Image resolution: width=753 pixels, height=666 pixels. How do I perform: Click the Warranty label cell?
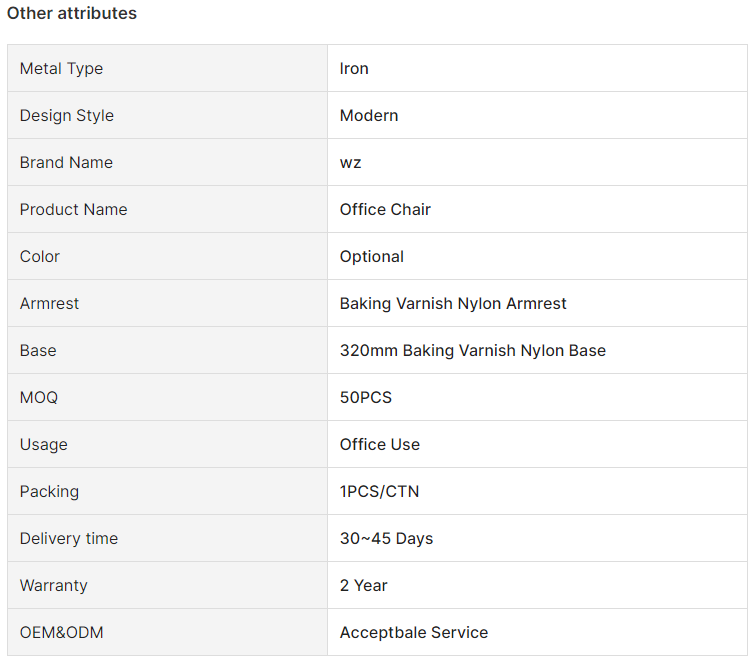click(167, 585)
